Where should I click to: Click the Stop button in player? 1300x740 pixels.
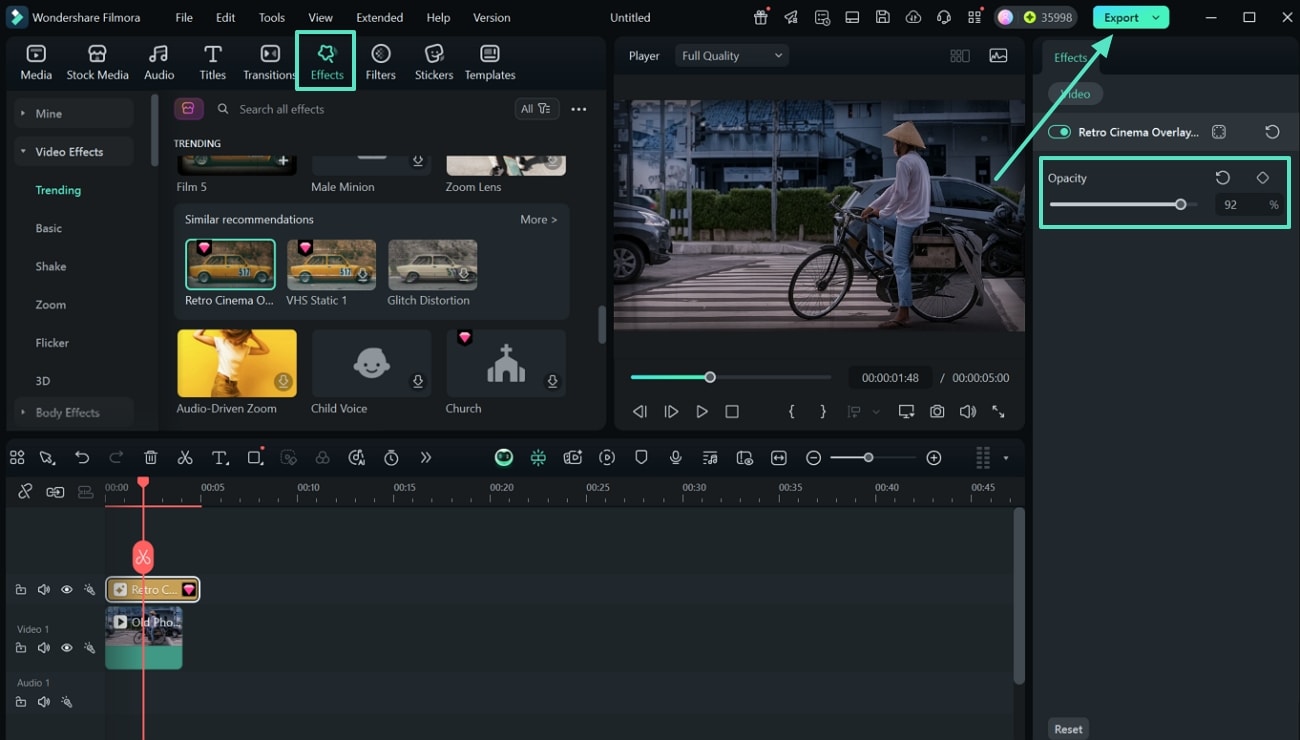[x=732, y=411]
